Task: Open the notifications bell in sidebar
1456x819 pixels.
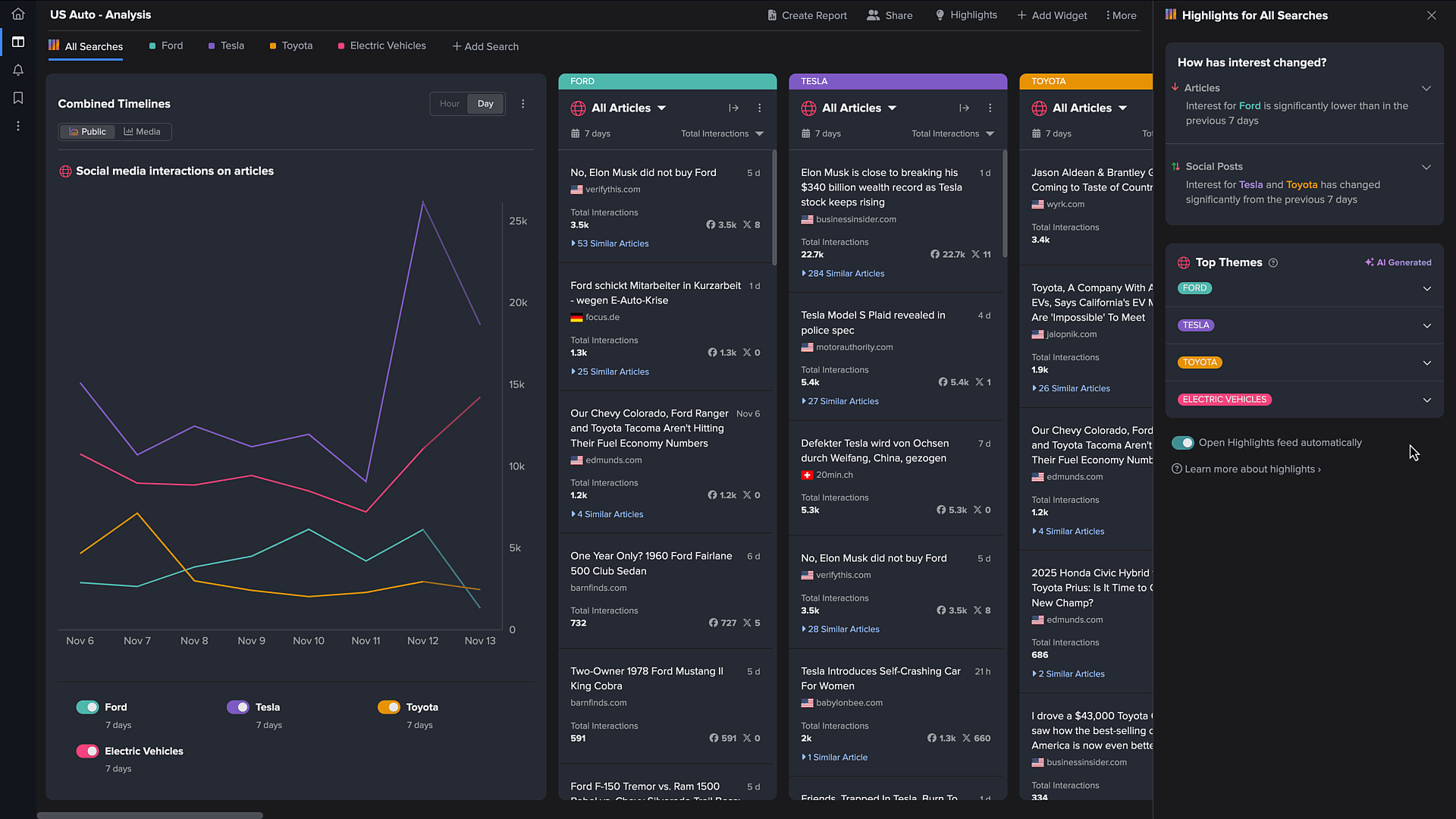Action: (x=18, y=70)
